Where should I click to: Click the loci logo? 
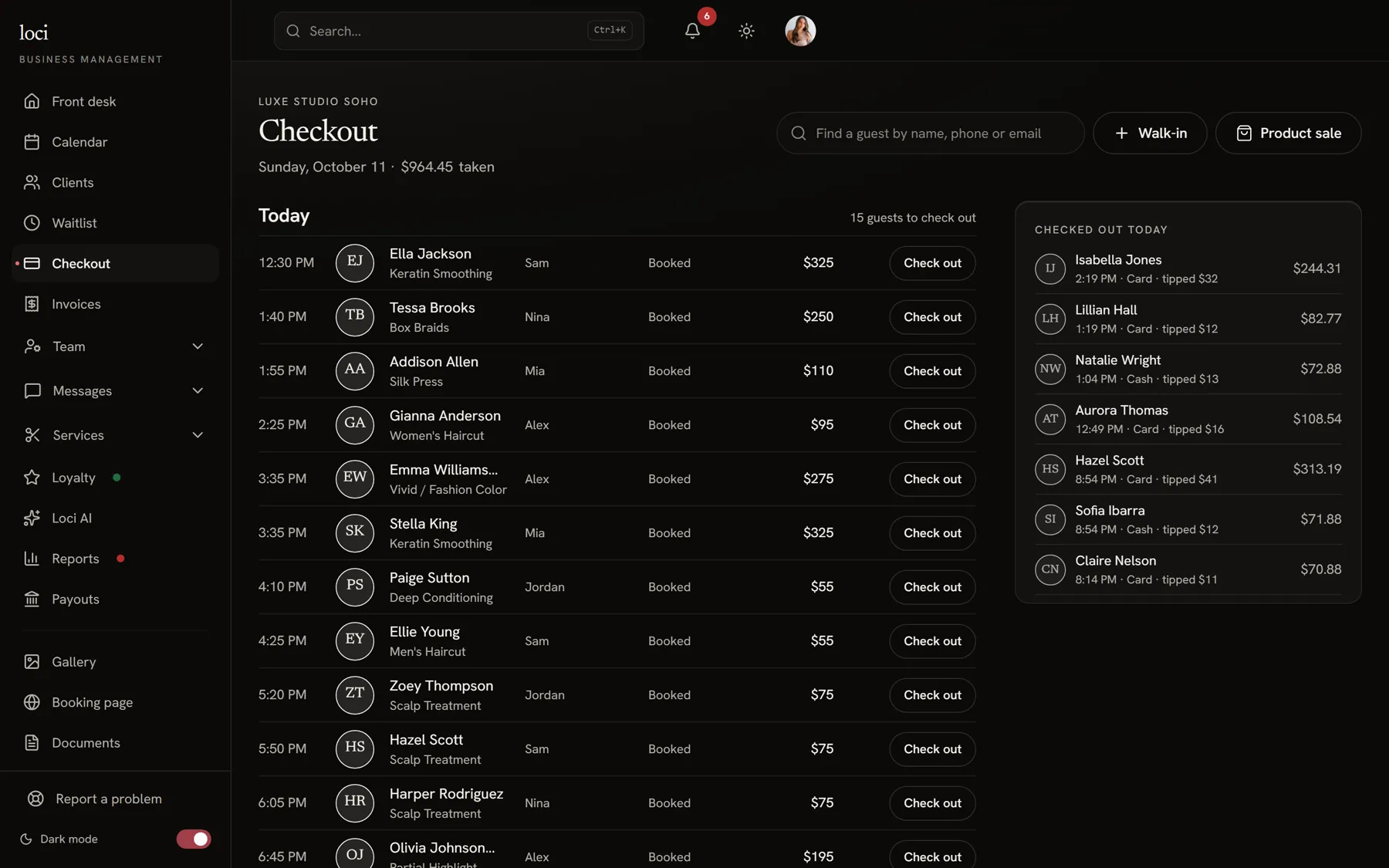click(34, 32)
